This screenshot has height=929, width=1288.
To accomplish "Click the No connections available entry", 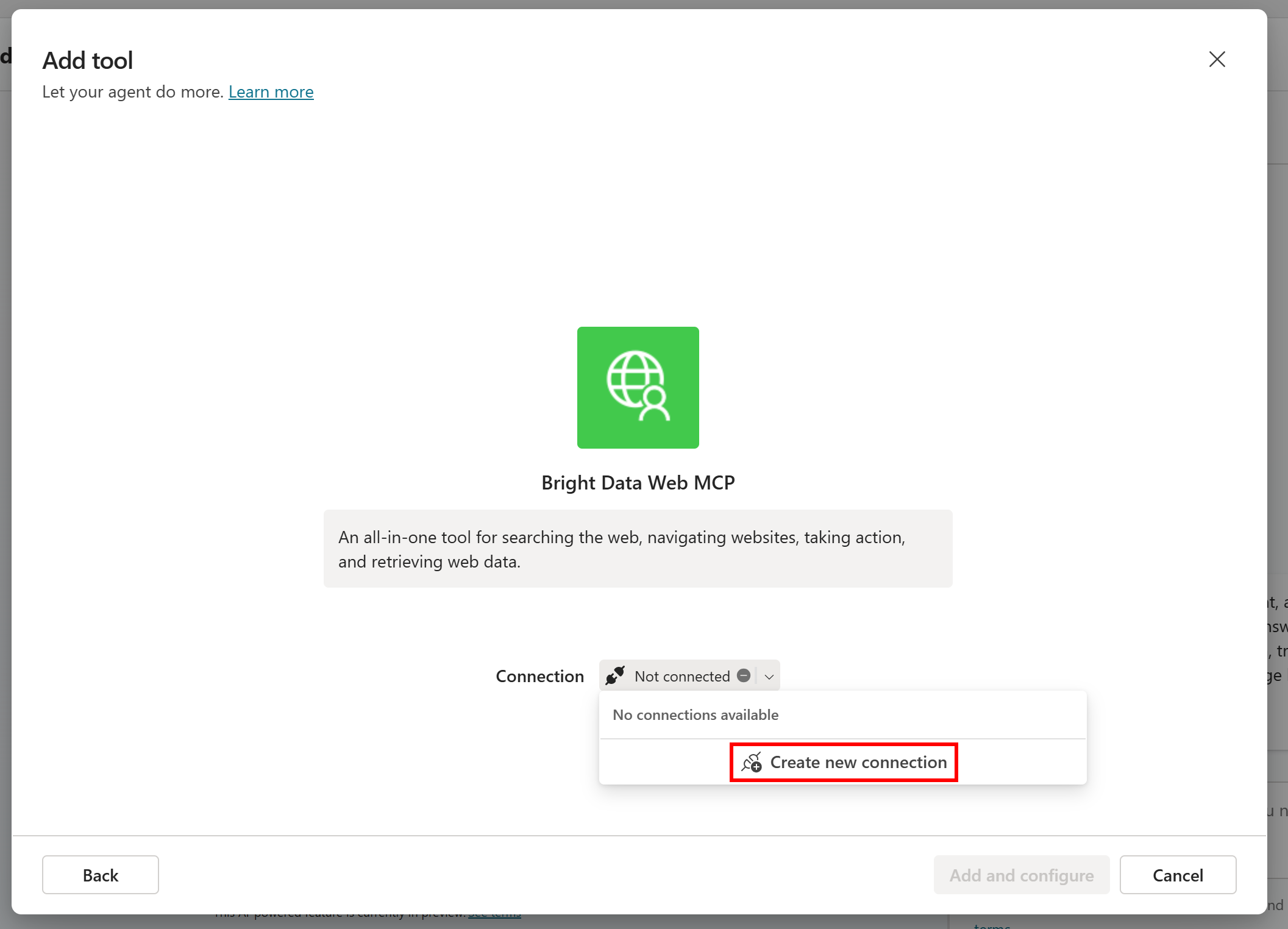I will tap(695, 714).
